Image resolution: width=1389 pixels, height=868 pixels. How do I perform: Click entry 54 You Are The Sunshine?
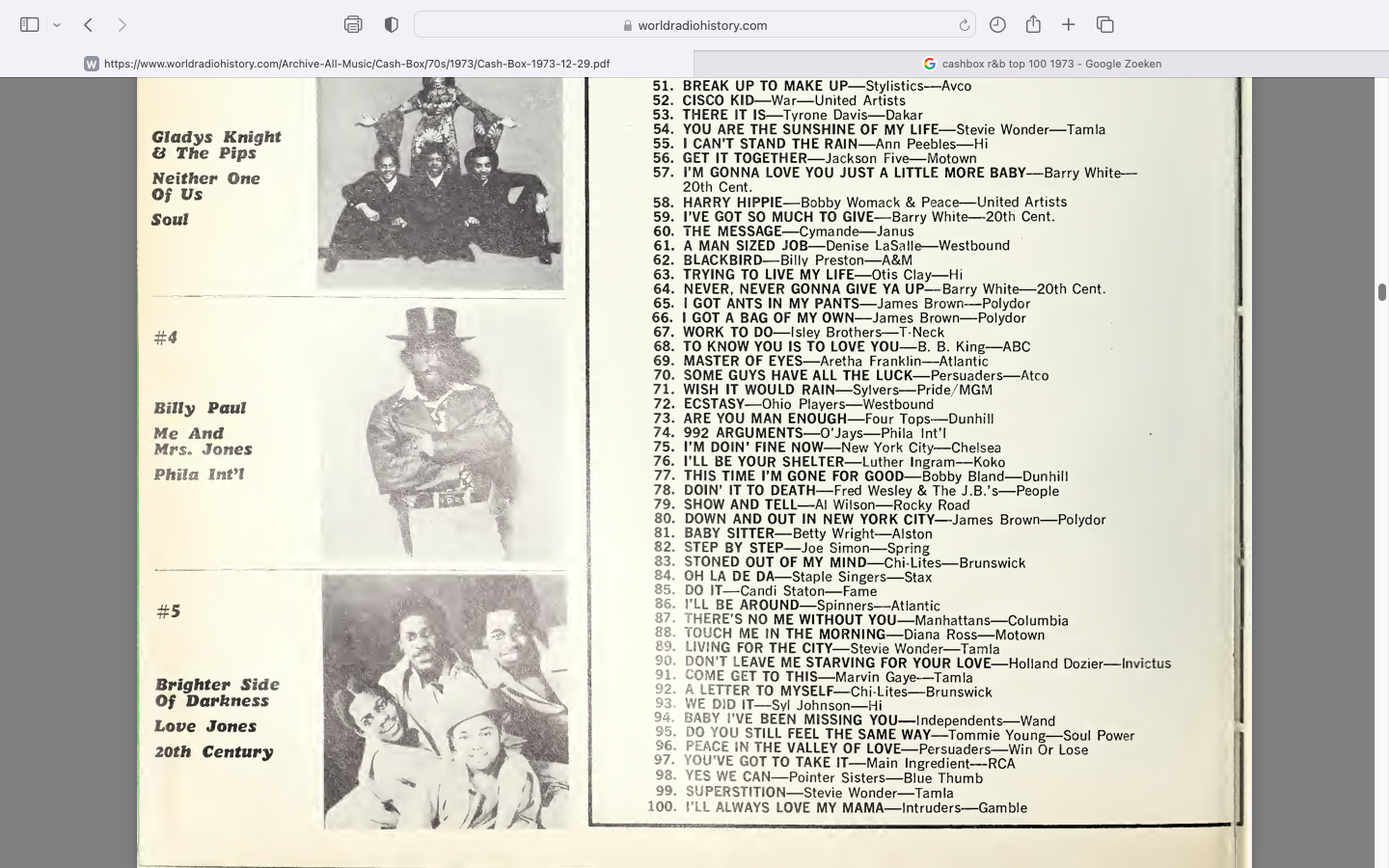coord(879,129)
